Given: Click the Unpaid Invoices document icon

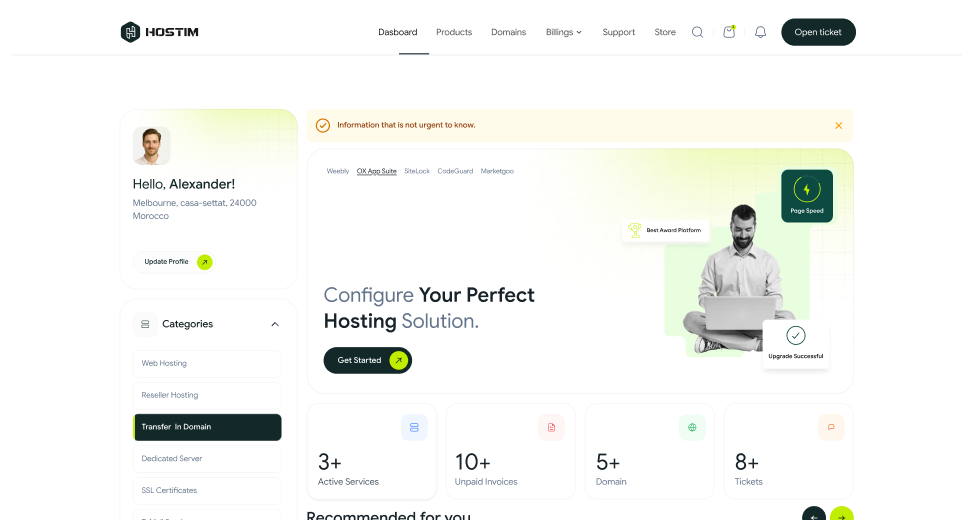Looking at the screenshot, I should pyautogui.click(x=551, y=427).
